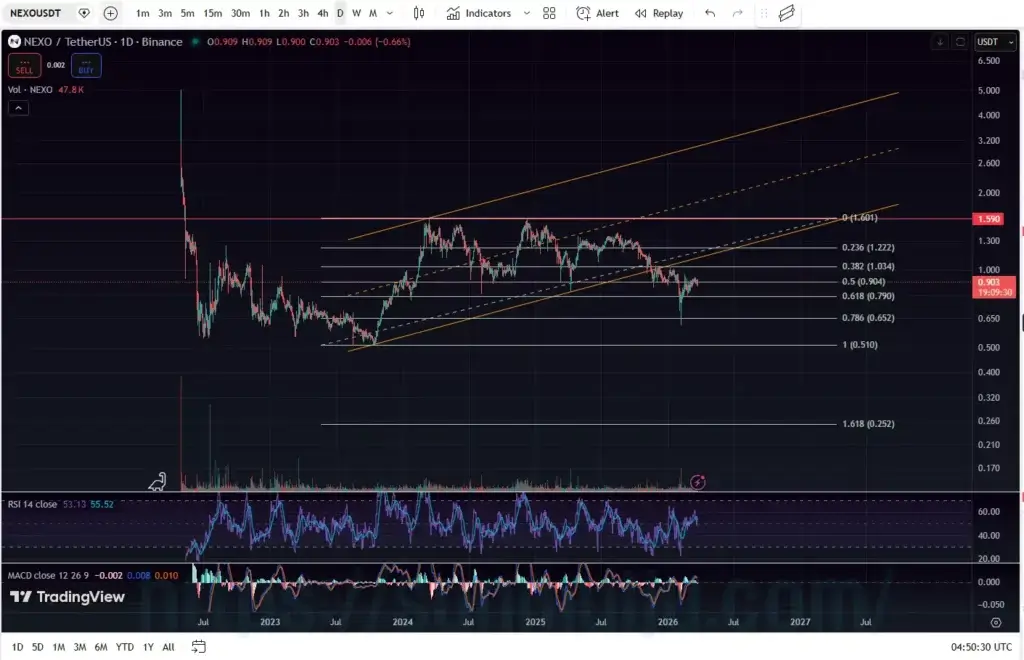Click the 04:50:30 UTC timezone clock
1024x660 pixels.
[x=982, y=647]
